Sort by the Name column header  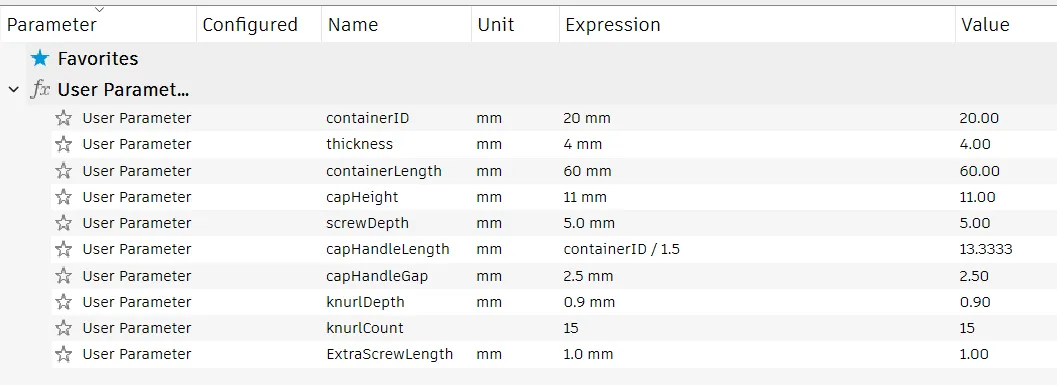coord(353,25)
